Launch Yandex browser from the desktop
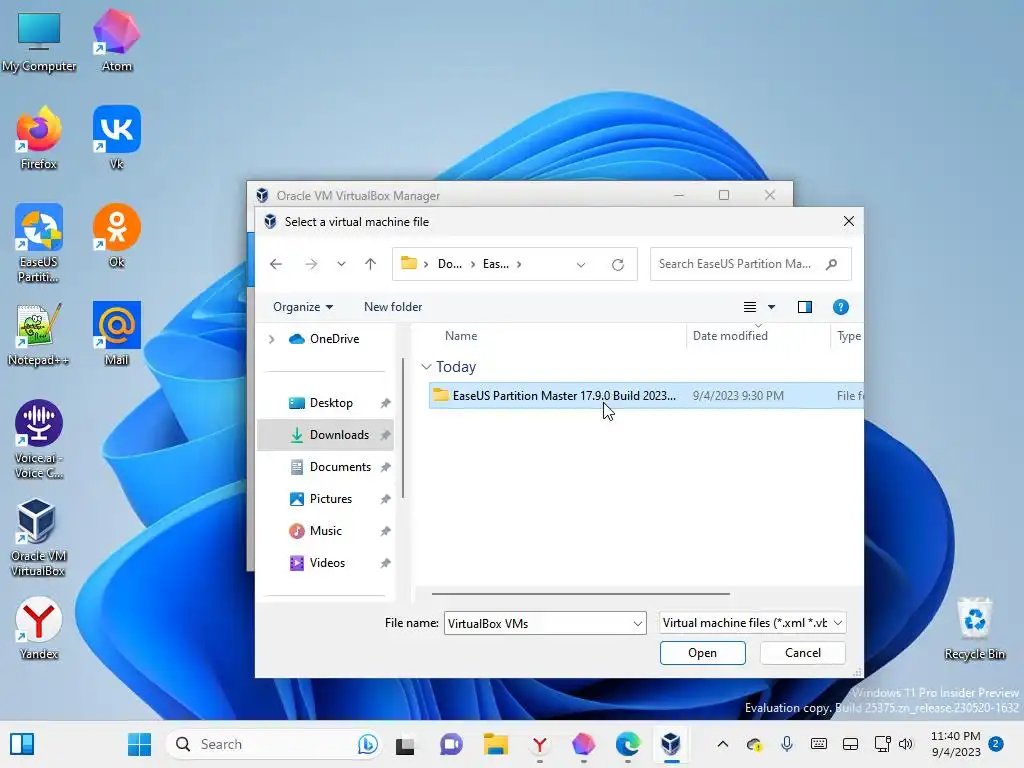Screen dimensions: 1024x768 pos(39,628)
